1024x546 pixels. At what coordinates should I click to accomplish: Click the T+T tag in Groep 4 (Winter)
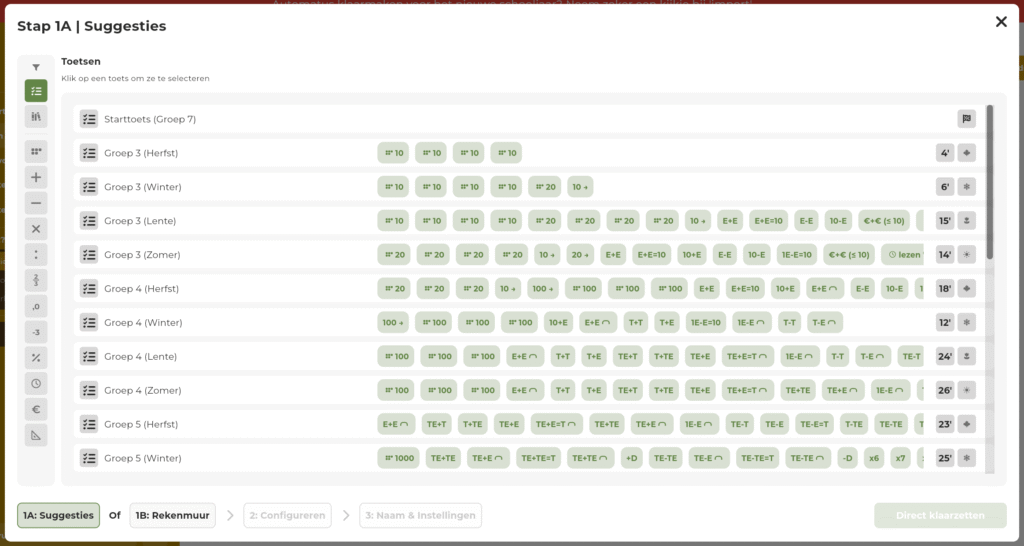click(x=635, y=323)
